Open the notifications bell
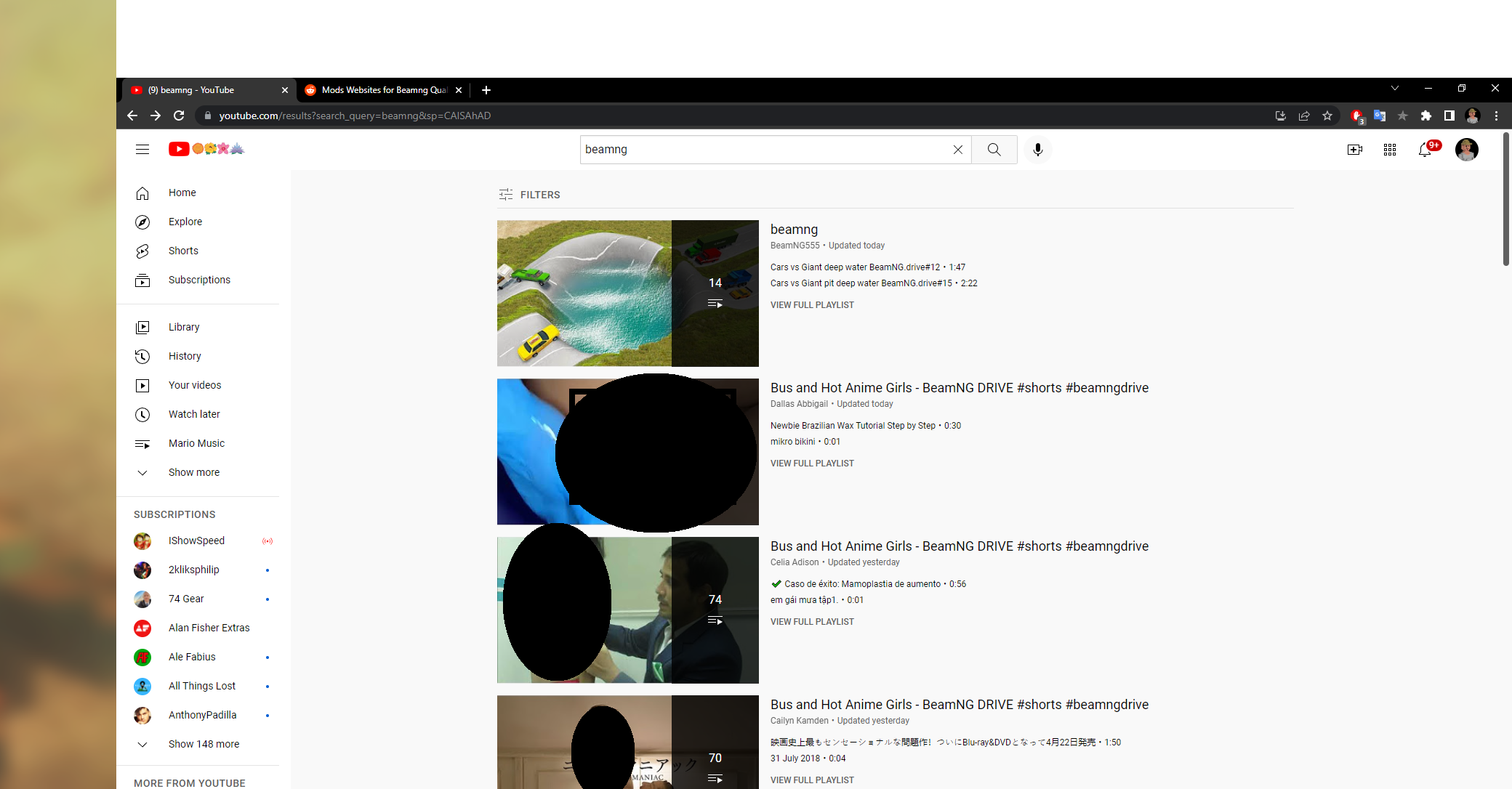 (x=1425, y=150)
